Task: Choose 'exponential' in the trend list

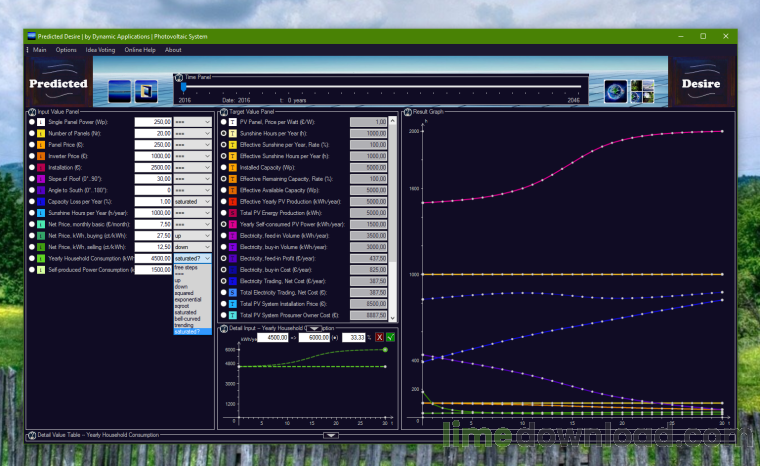Action: (192, 300)
